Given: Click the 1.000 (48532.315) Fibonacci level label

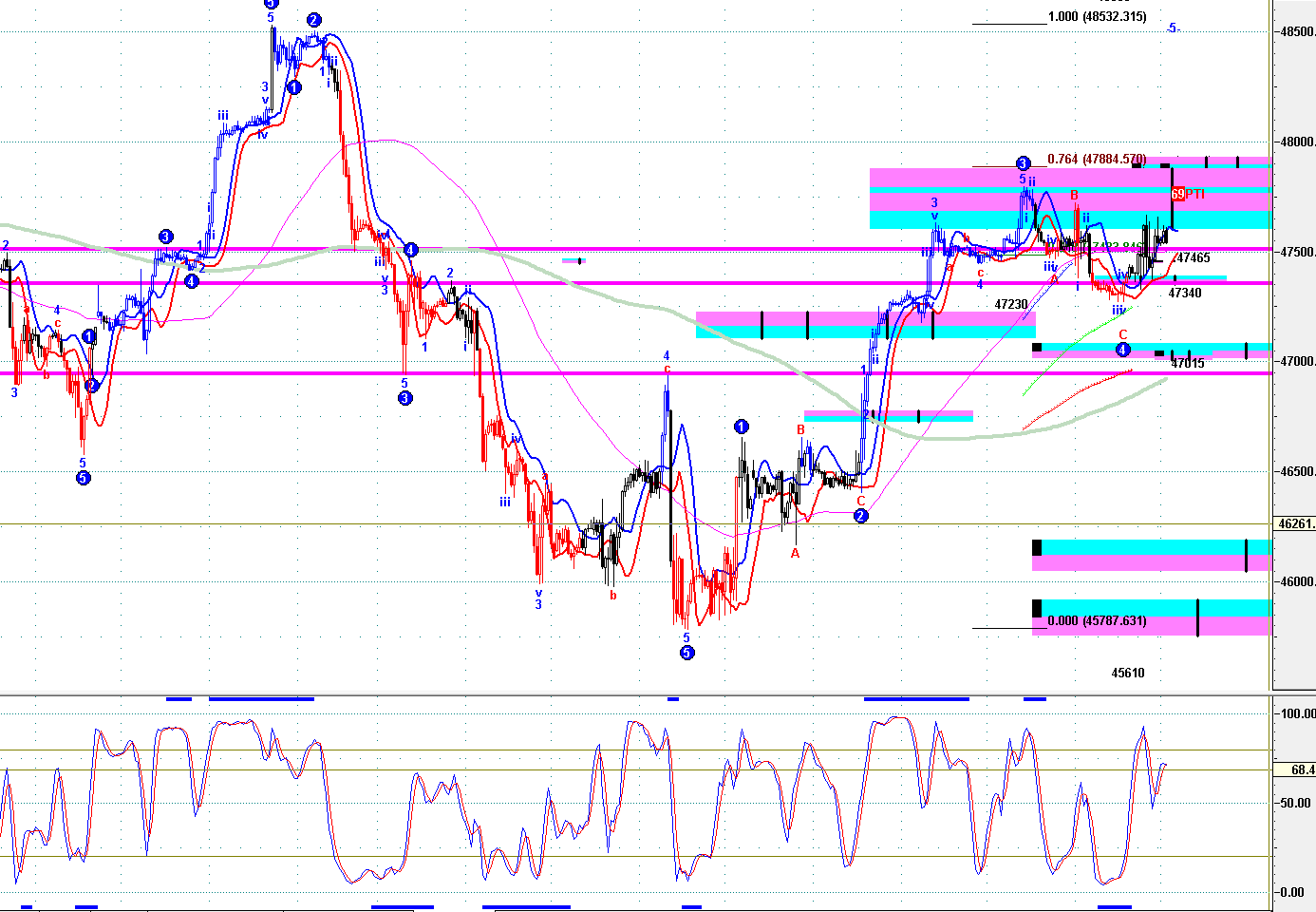Looking at the screenshot, I should 1097,17.
